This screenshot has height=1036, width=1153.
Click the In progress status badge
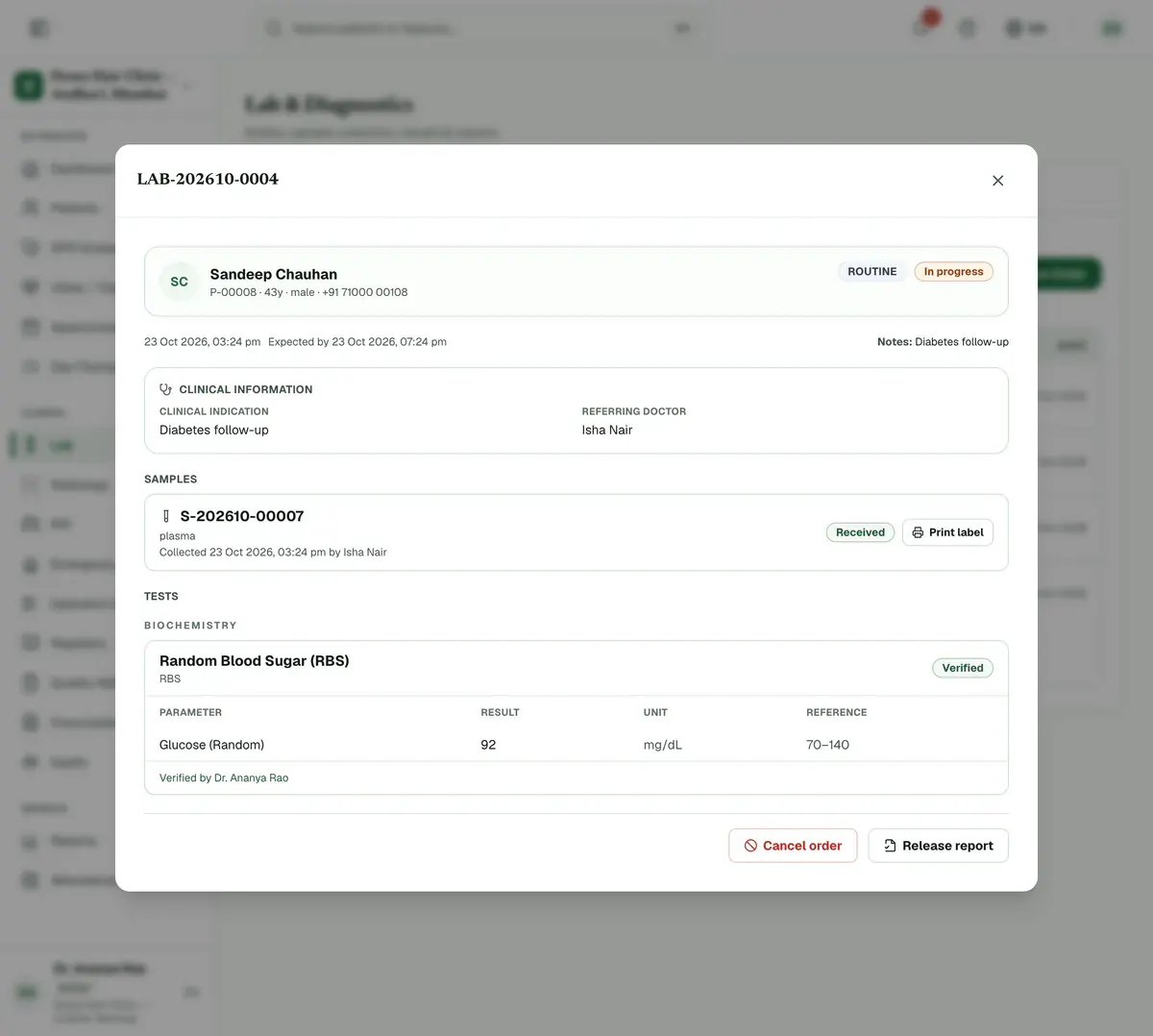click(953, 272)
